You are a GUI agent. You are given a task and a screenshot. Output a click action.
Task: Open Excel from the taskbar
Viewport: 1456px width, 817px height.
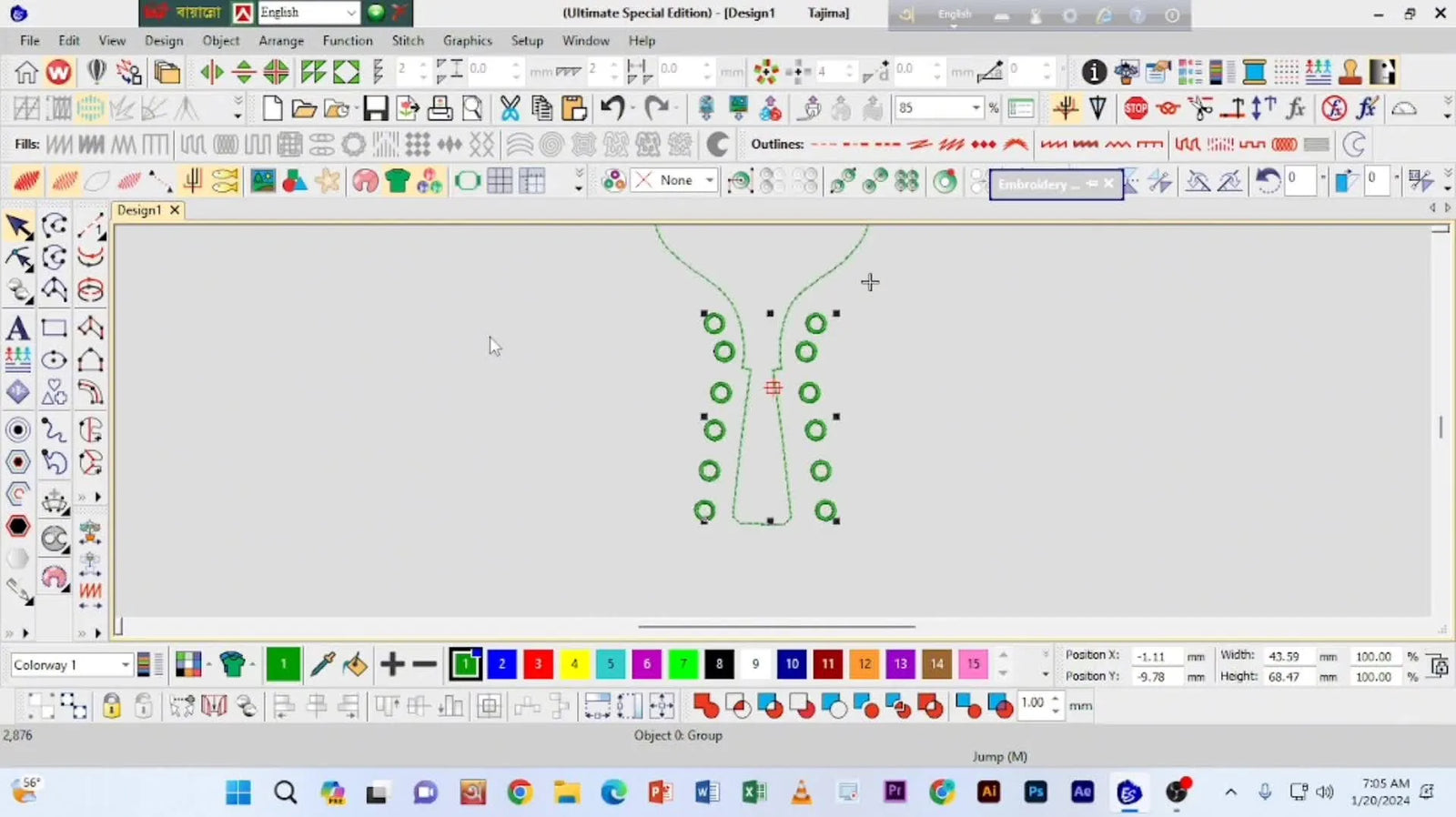pos(753,792)
